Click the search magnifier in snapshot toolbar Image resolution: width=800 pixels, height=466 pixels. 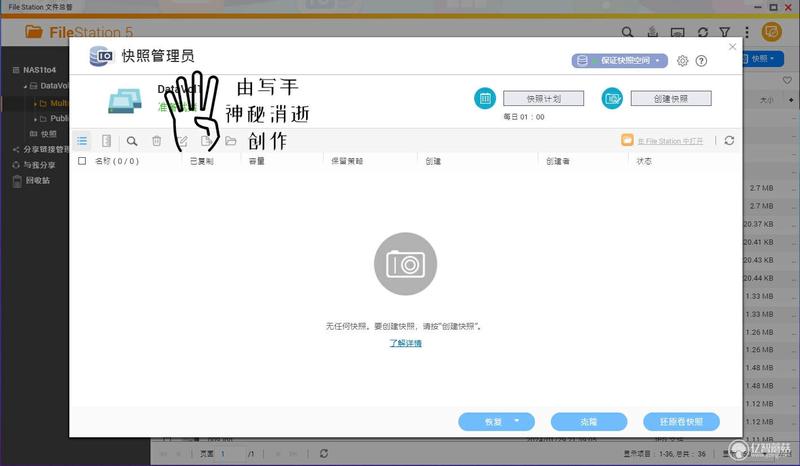132,141
